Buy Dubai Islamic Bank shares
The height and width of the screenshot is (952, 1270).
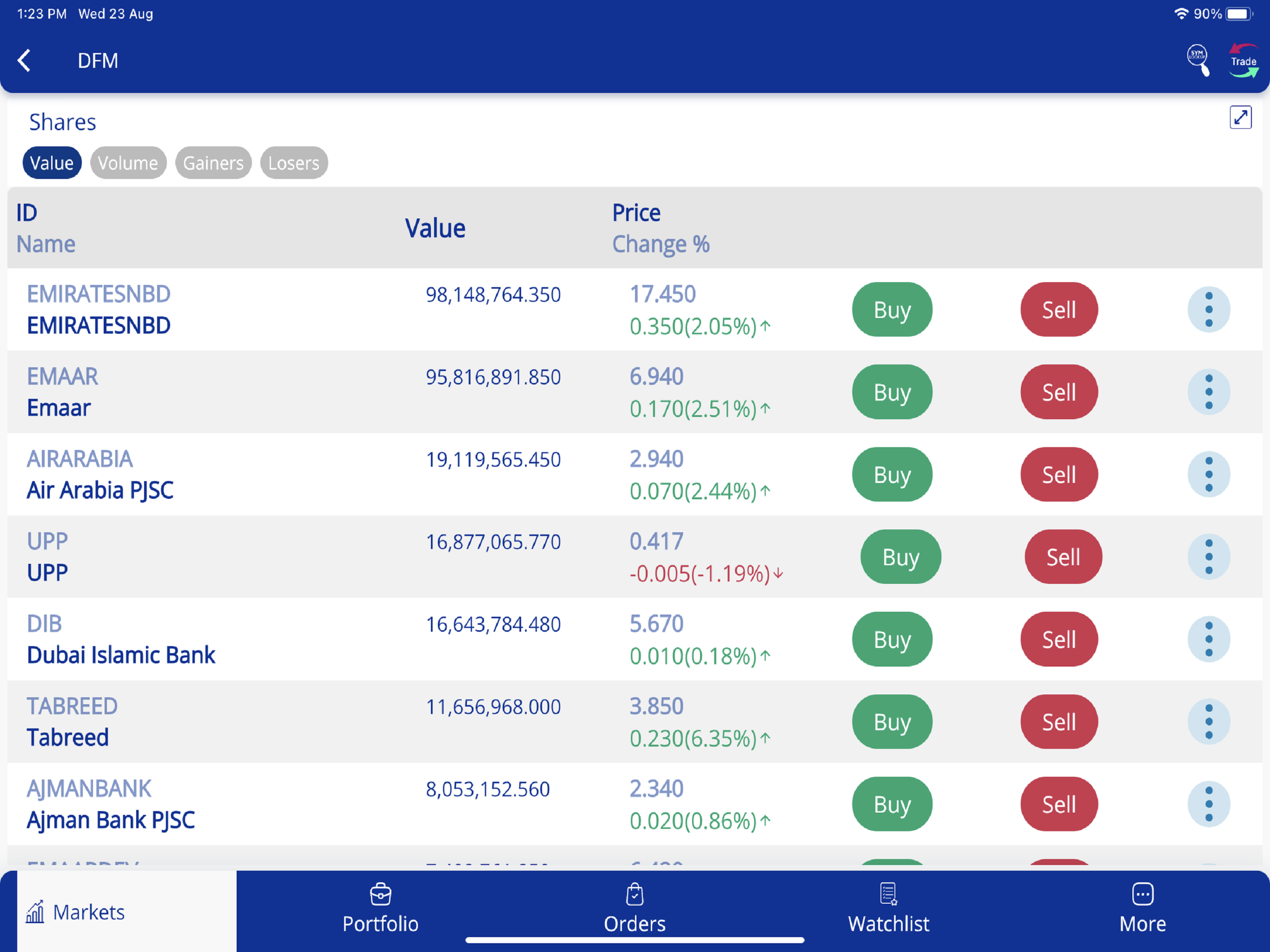[x=892, y=639]
